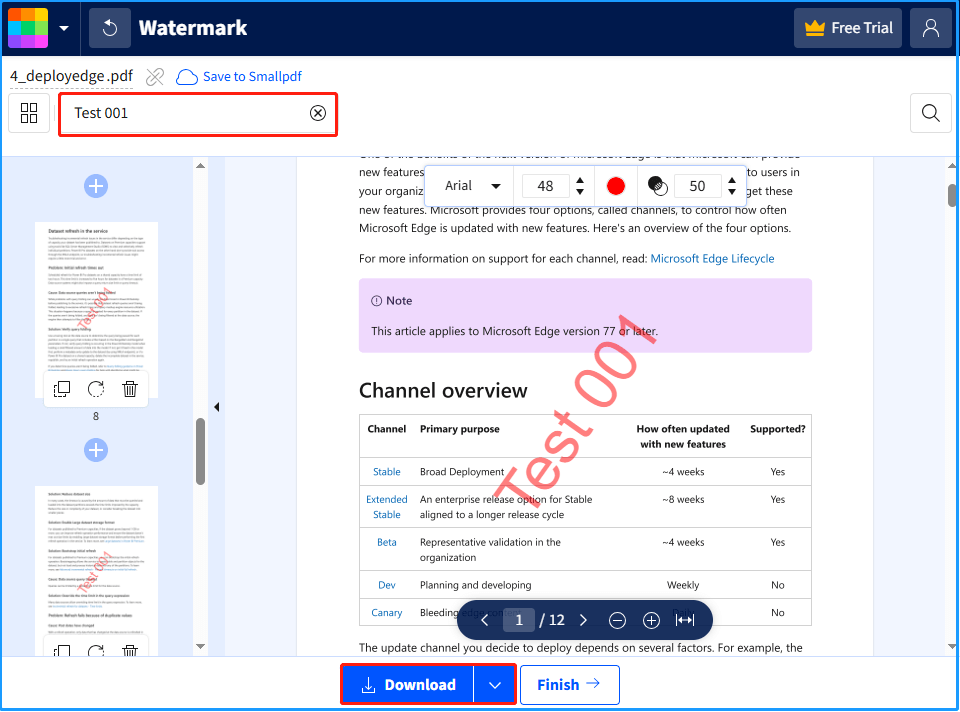Click the opacity value 50 field
This screenshot has height=712, width=960.
(697, 186)
